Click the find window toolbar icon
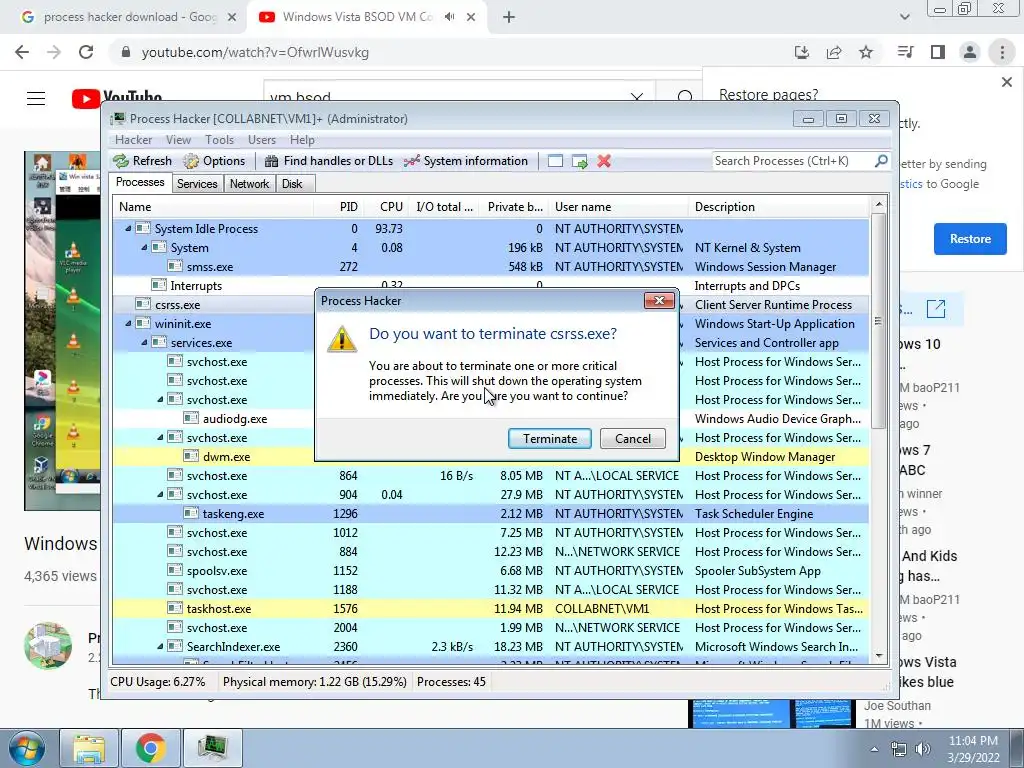 [555, 161]
